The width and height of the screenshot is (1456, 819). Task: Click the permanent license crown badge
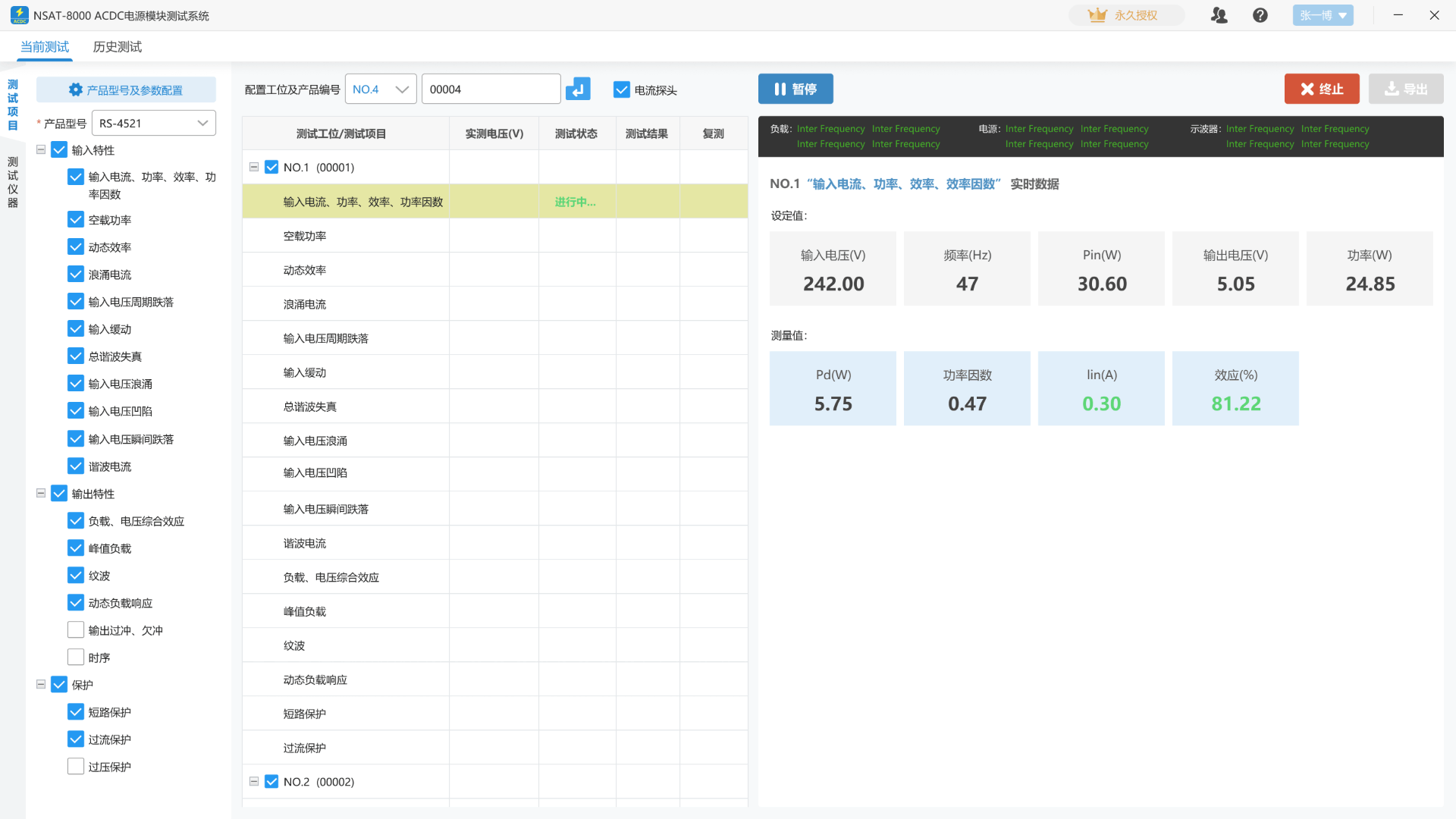click(1125, 15)
